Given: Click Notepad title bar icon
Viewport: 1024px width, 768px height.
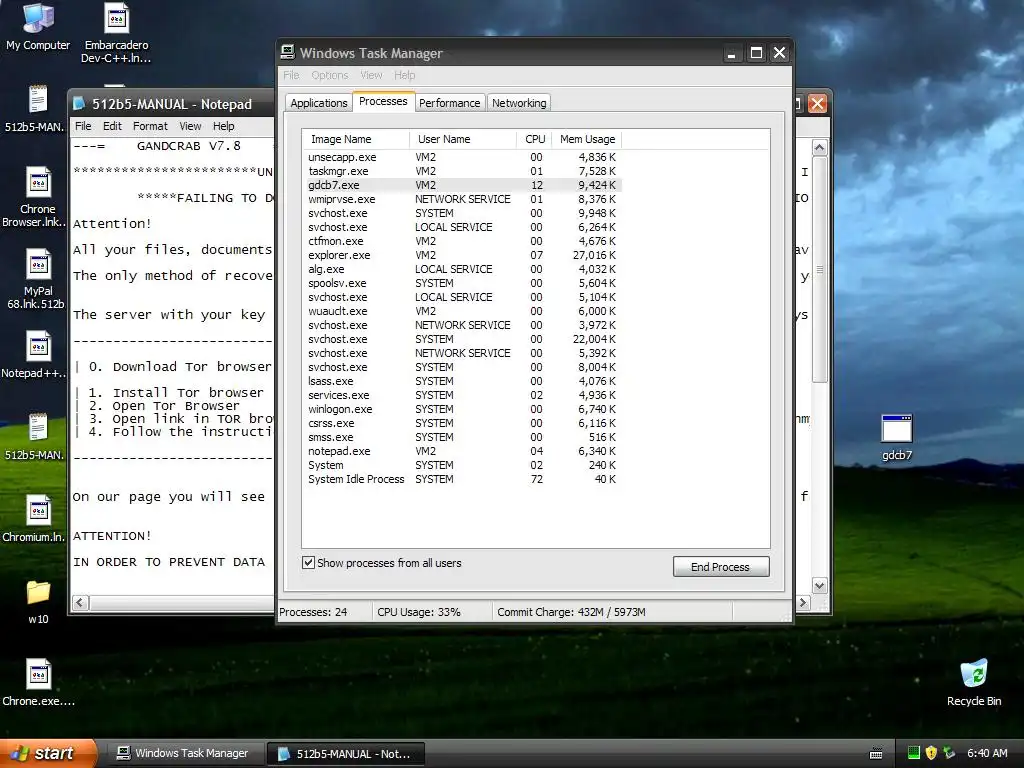Looking at the screenshot, I should click(x=80, y=103).
